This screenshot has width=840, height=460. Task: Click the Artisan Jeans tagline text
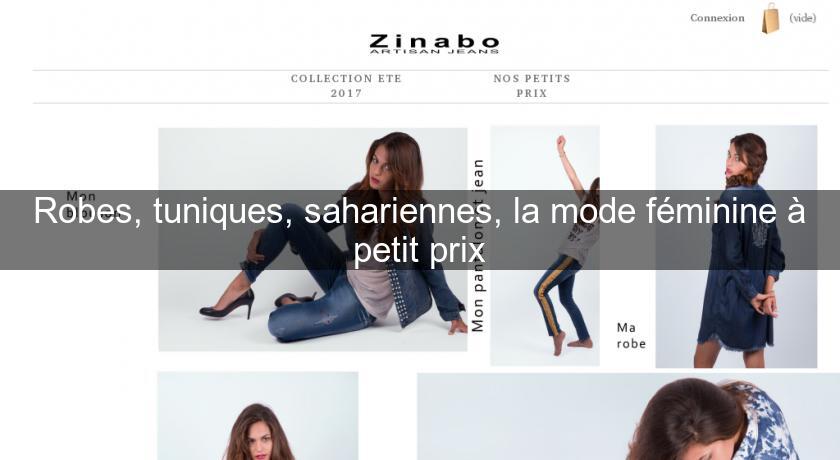point(434,51)
